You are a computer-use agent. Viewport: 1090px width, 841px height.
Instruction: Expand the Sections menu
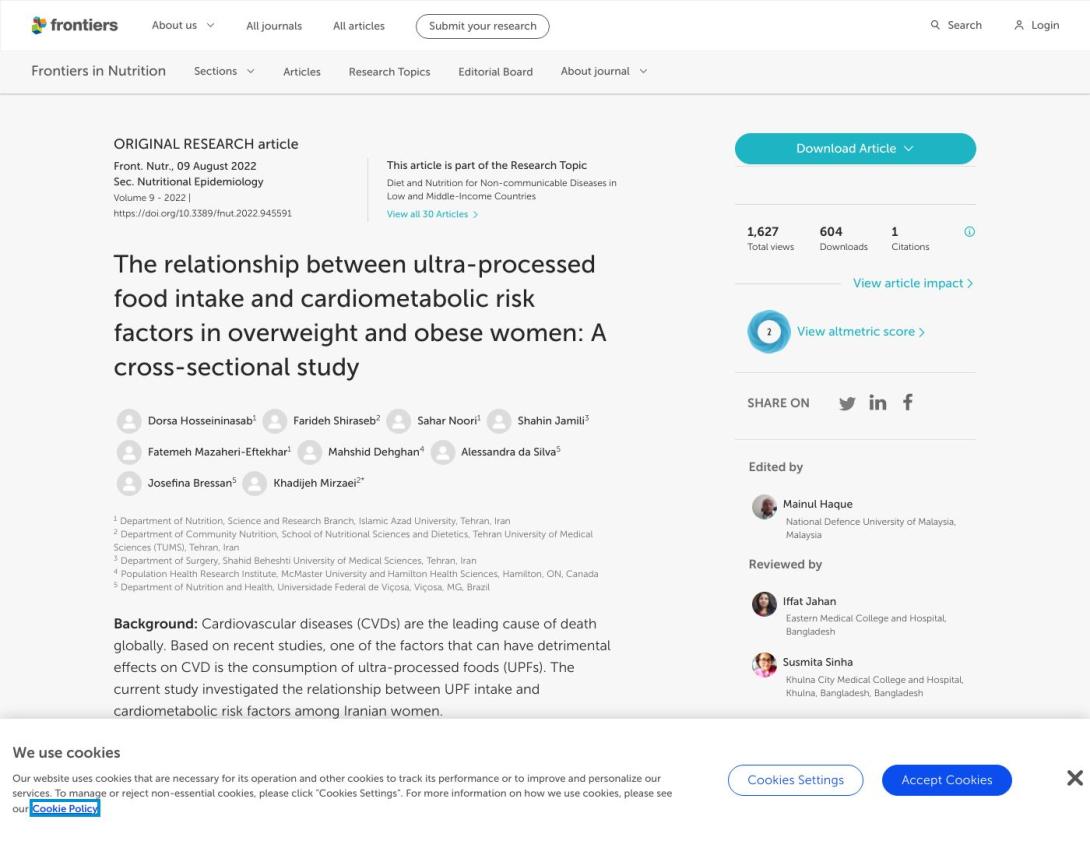[x=224, y=72]
